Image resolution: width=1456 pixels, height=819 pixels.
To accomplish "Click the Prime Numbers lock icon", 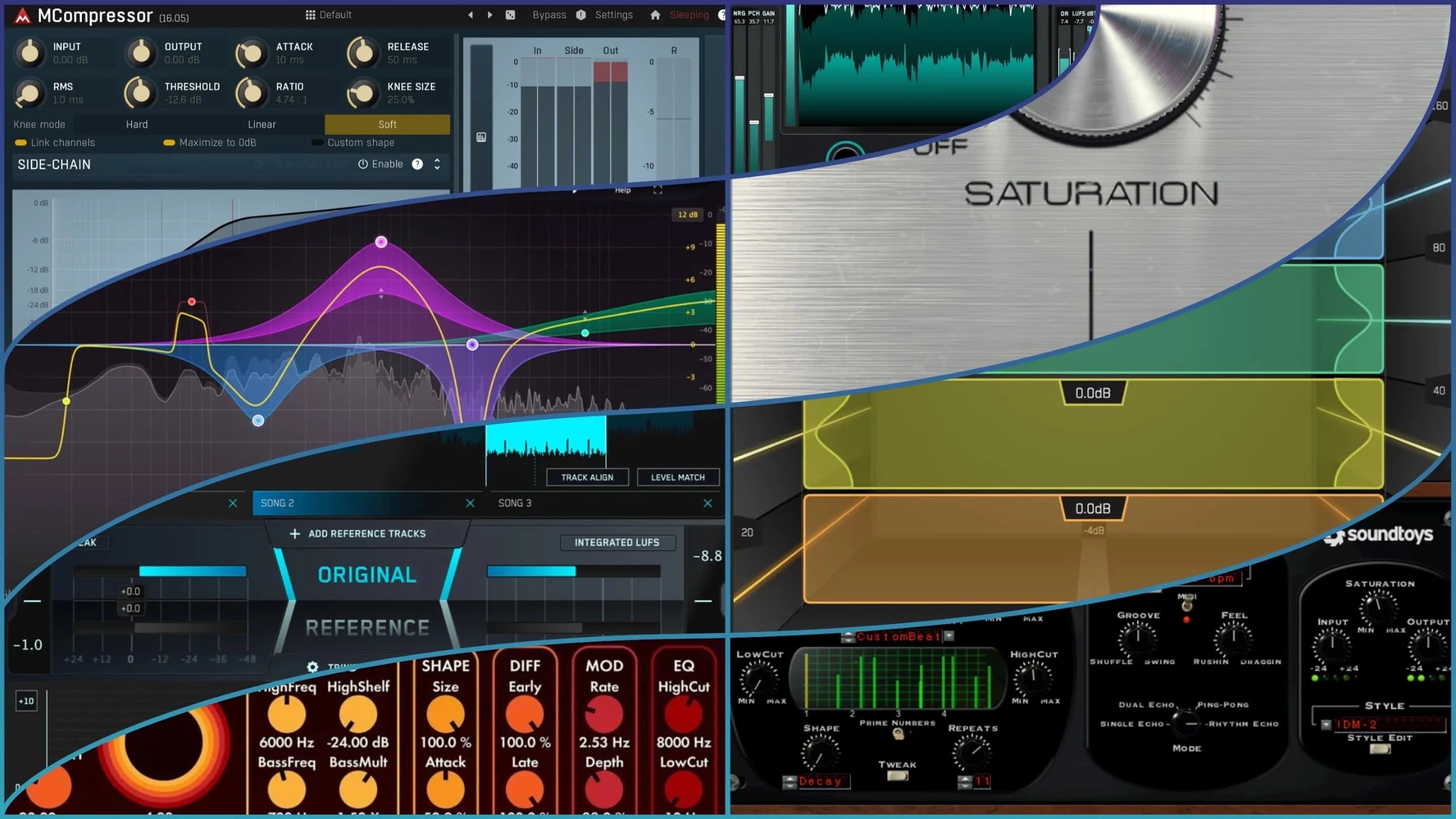I will 898,734.
